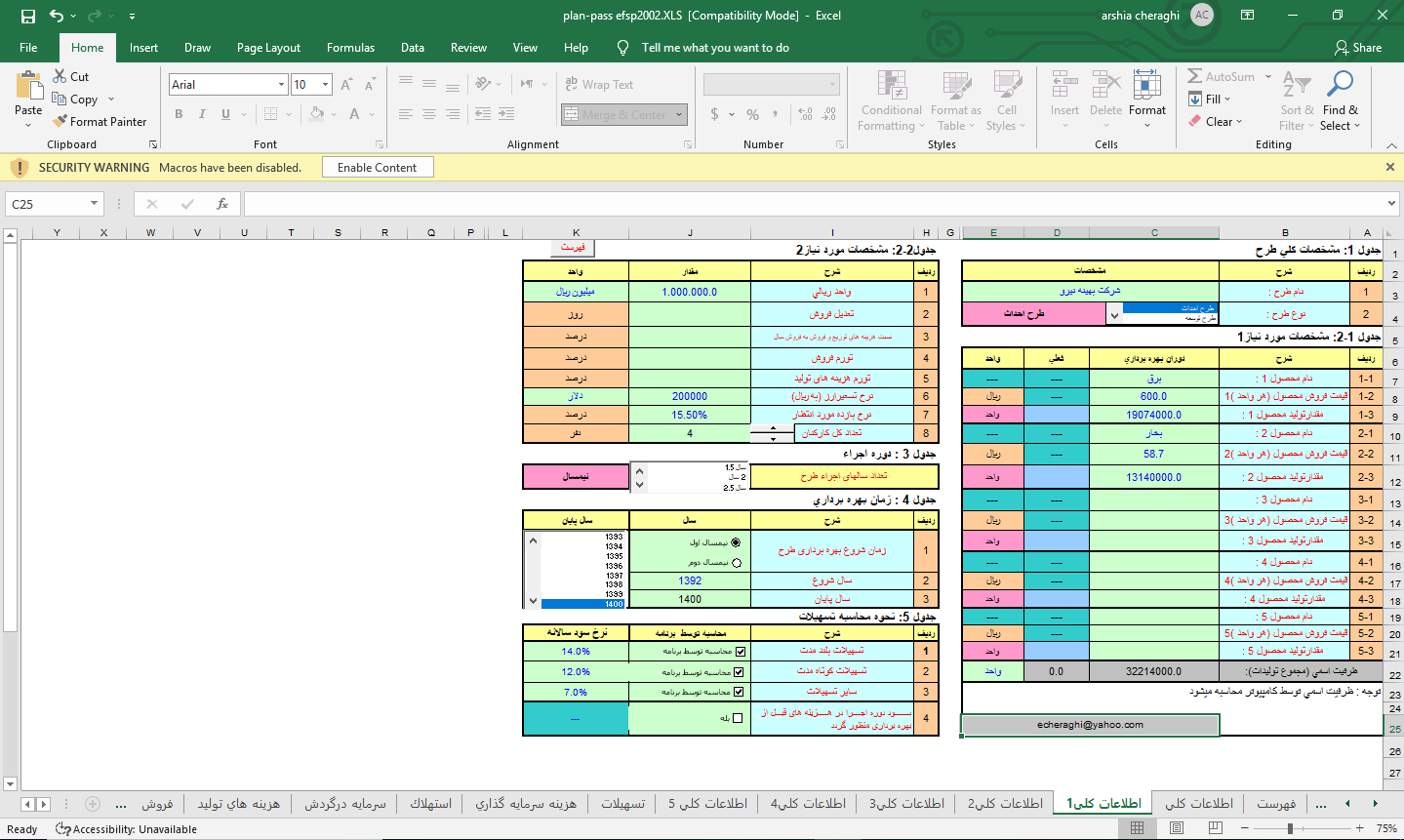1404x840 pixels.
Task: Open the Find & Select menu
Action: [1341, 100]
